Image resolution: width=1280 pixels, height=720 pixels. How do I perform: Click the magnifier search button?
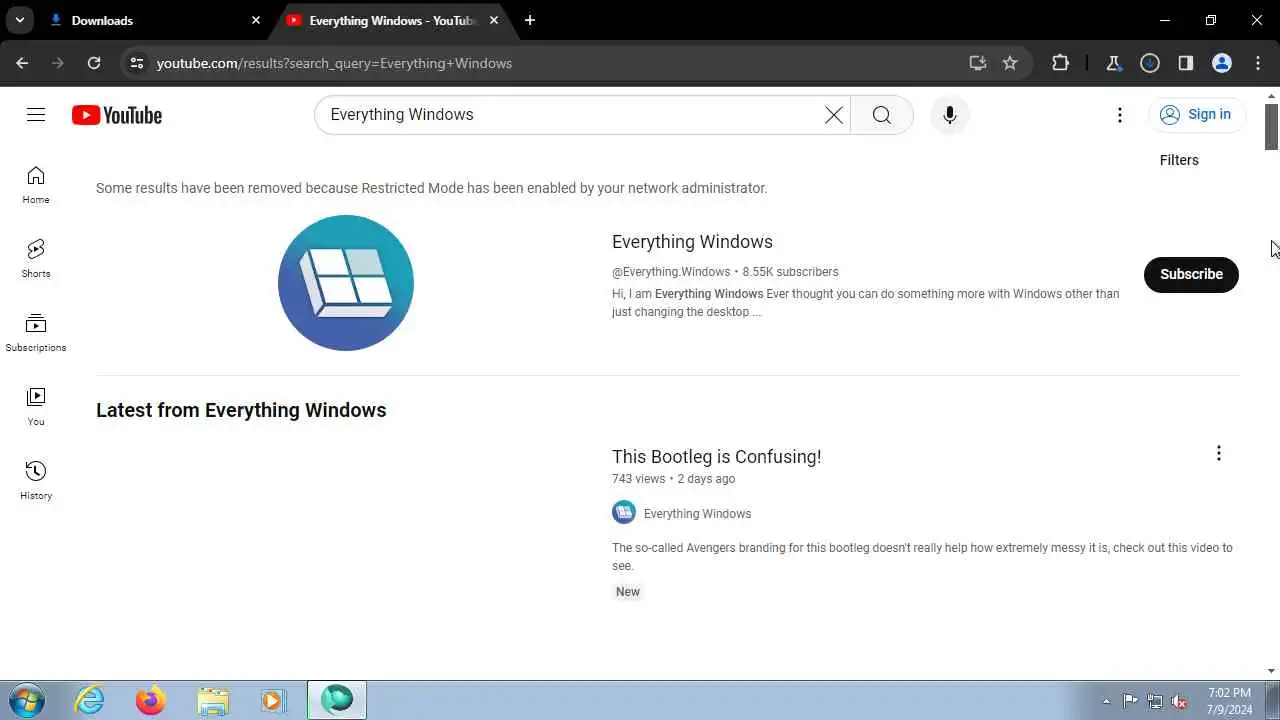coord(881,115)
